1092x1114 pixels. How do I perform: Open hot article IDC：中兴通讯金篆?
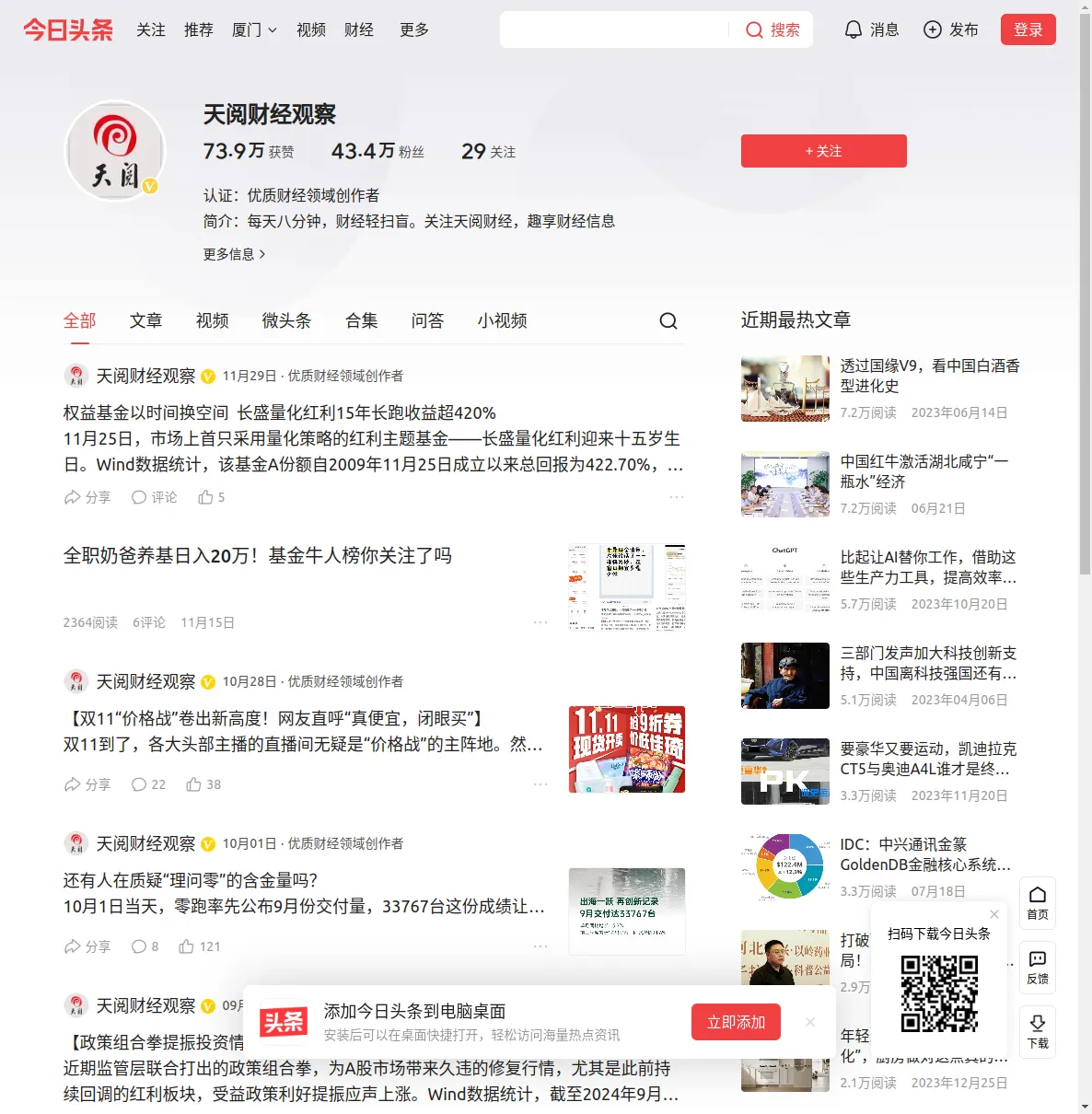click(x=926, y=854)
